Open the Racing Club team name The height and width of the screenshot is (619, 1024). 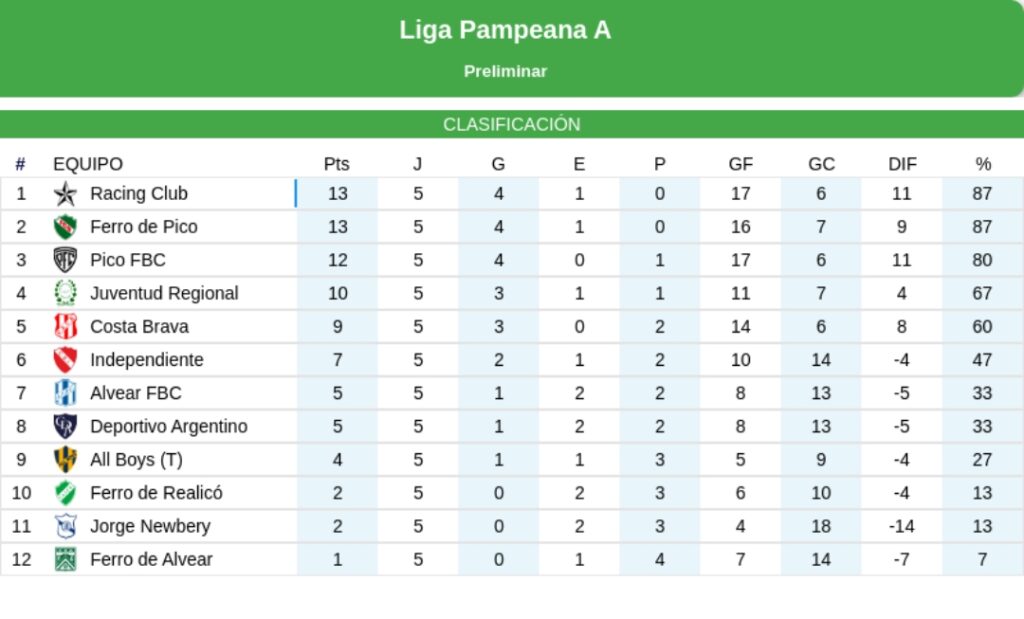(138, 194)
